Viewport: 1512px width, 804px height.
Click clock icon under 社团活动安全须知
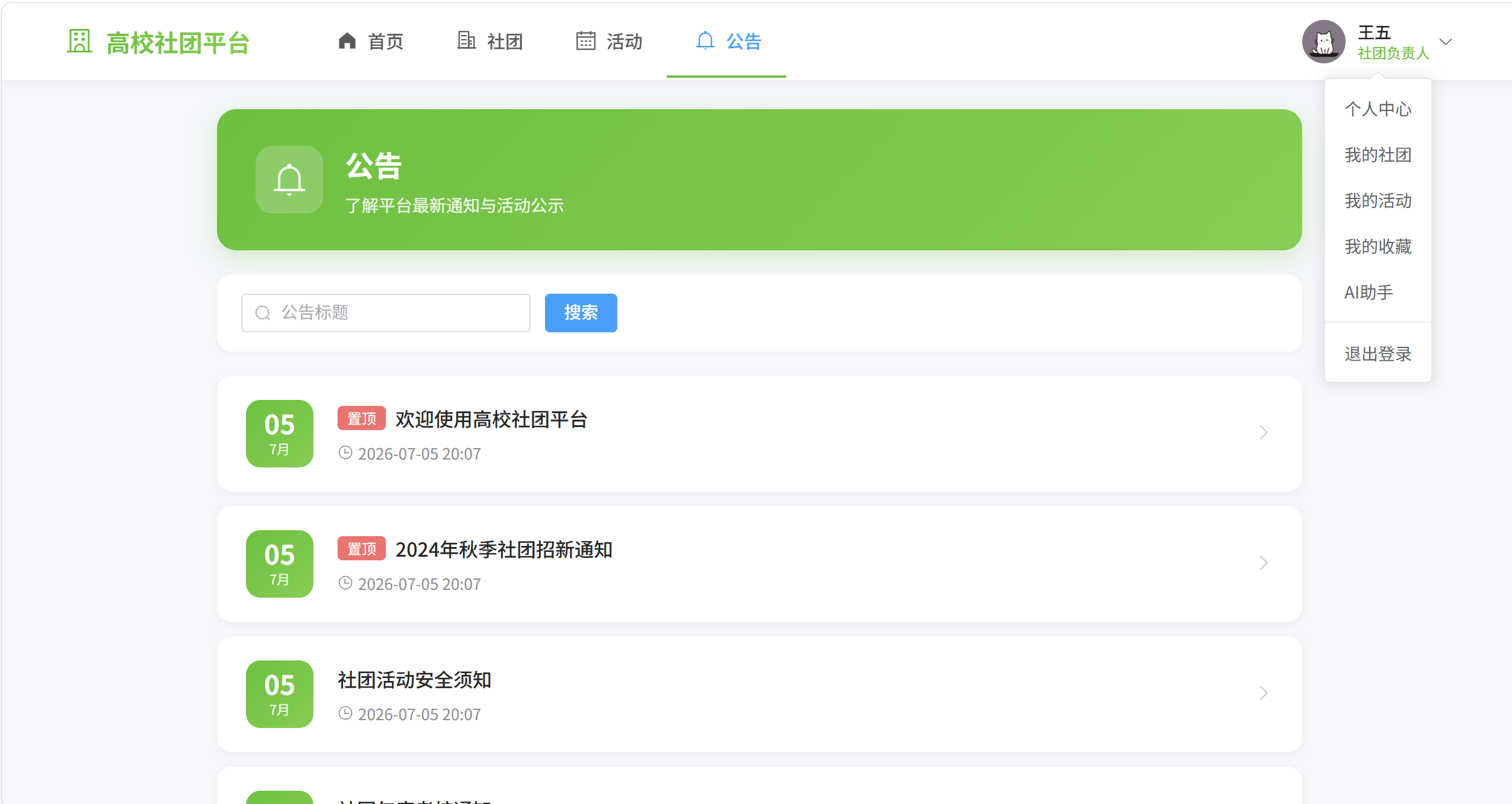(345, 714)
